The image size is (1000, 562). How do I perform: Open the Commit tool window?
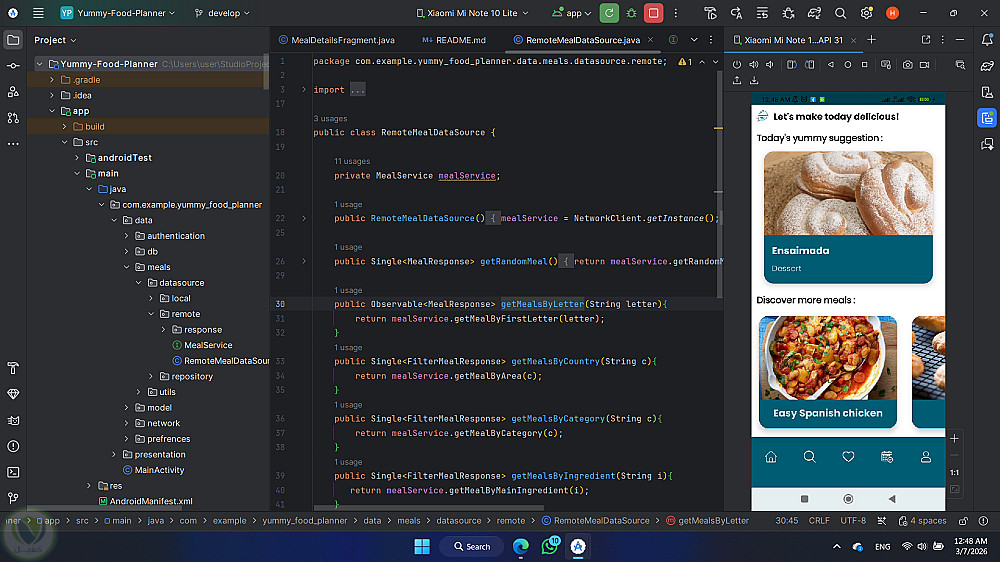(x=13, y=65)
